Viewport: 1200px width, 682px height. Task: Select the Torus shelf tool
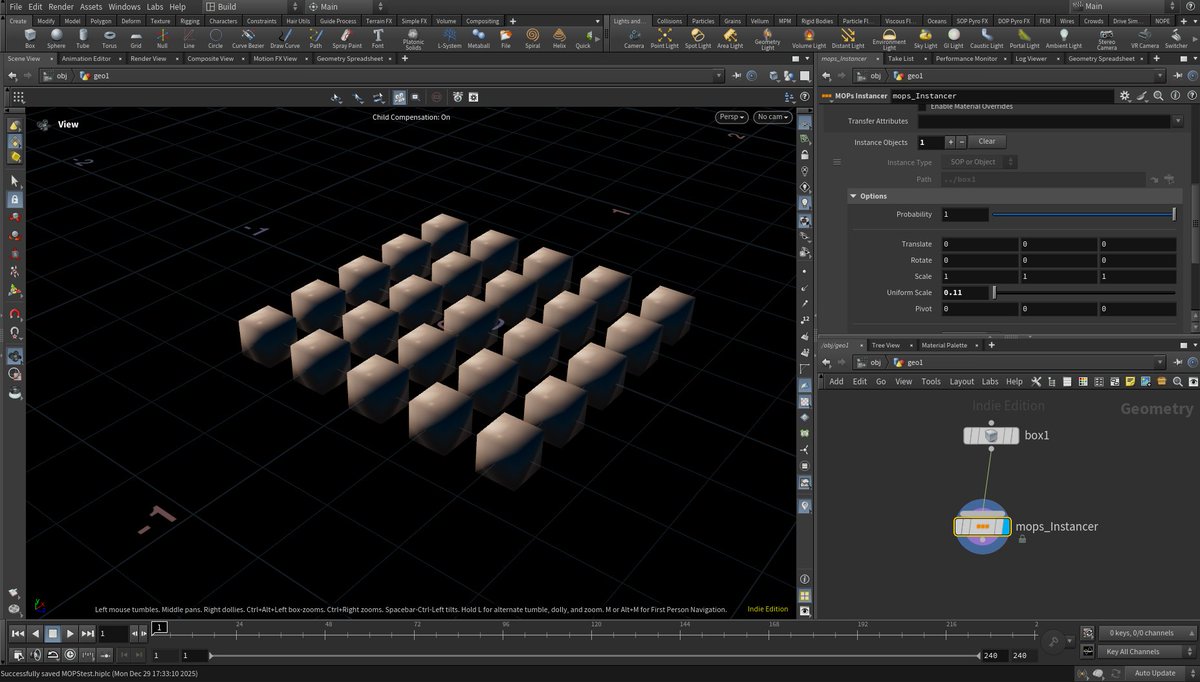tap(109, 38)
